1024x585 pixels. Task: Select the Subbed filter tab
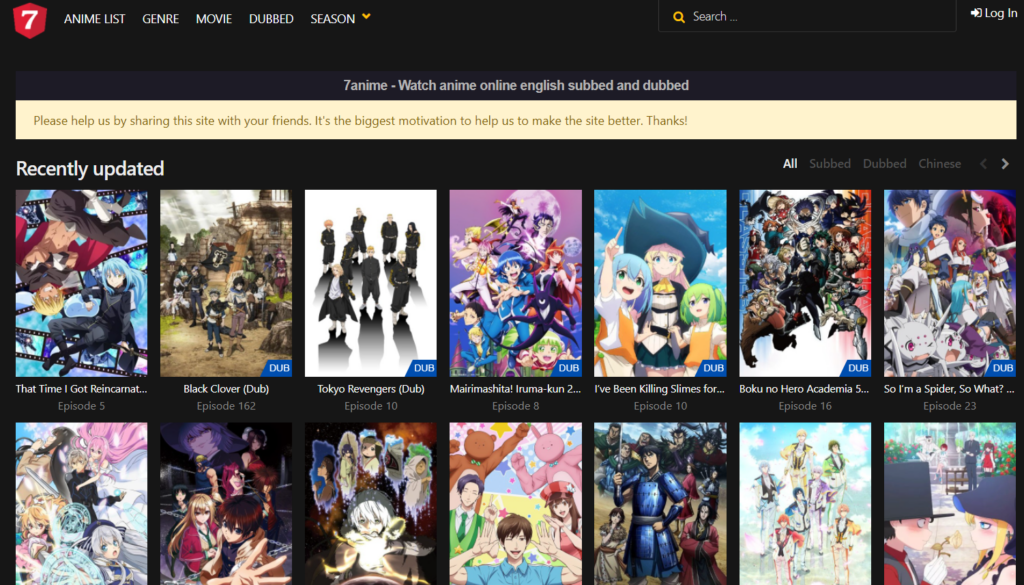[830, 164]
